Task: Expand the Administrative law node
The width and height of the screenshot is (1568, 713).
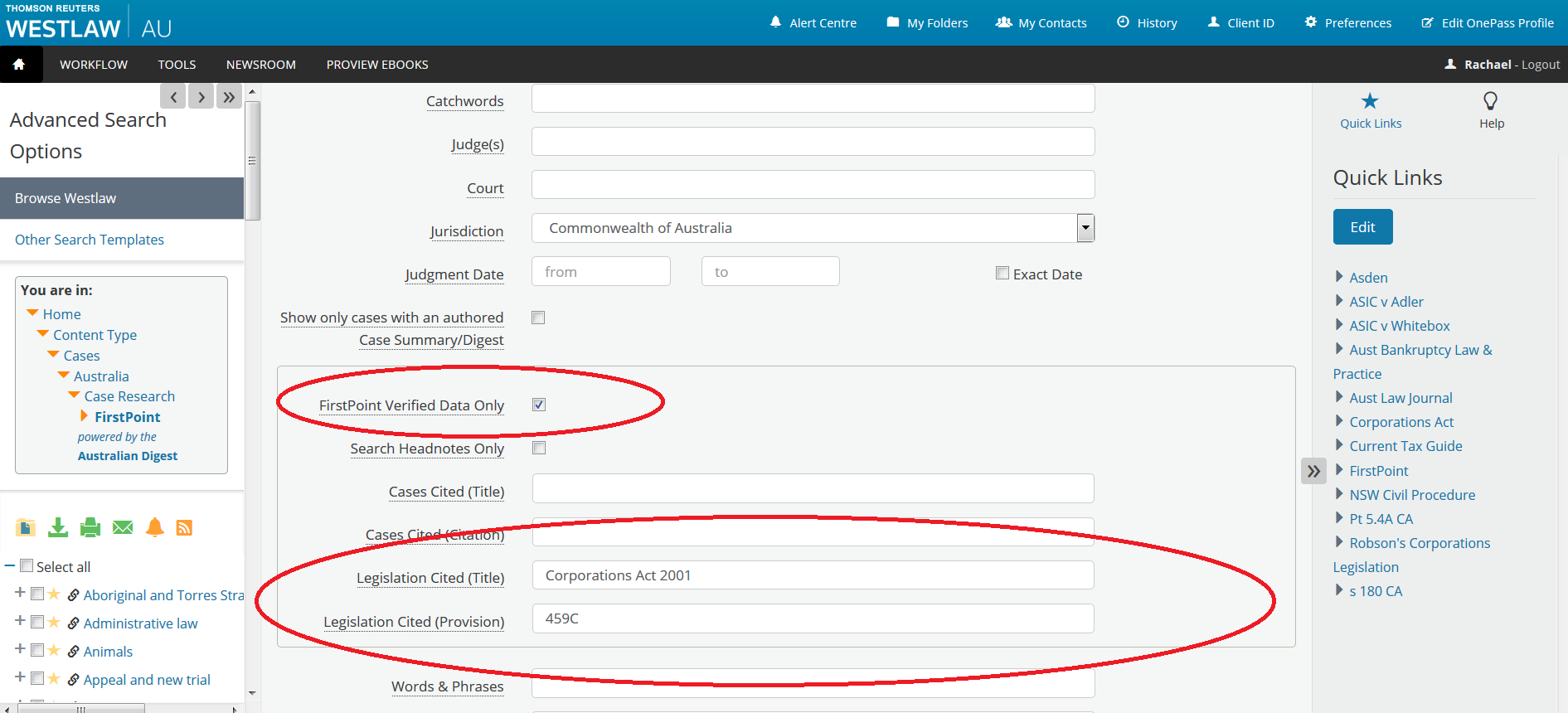Action: 20,621
